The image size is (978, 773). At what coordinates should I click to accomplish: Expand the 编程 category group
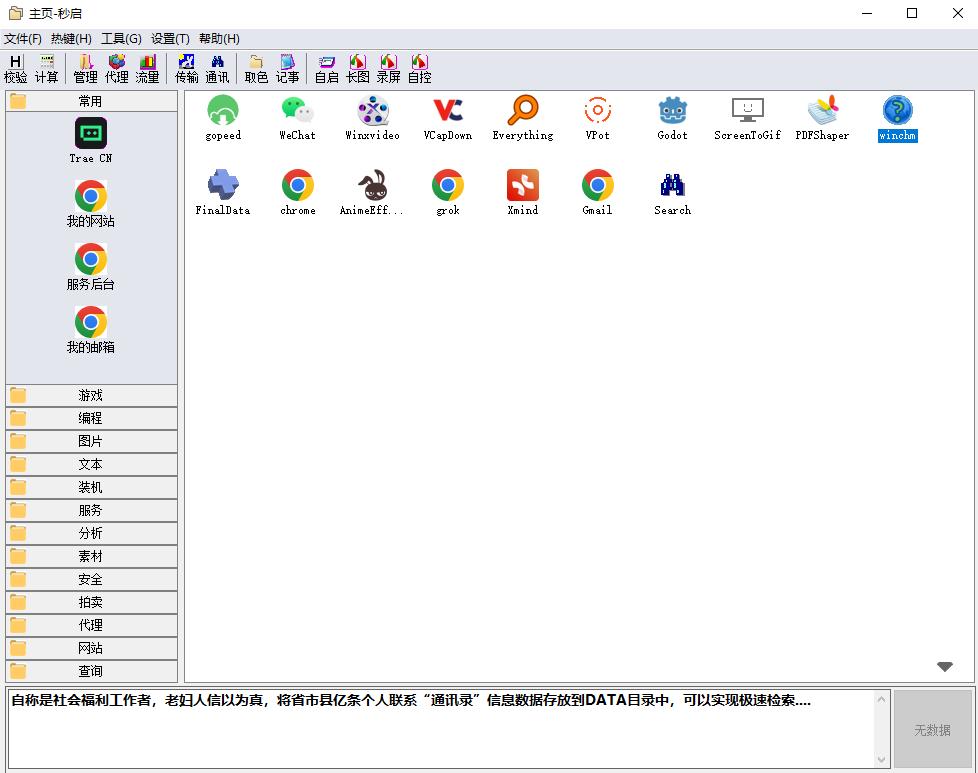(x=91, y=418)
